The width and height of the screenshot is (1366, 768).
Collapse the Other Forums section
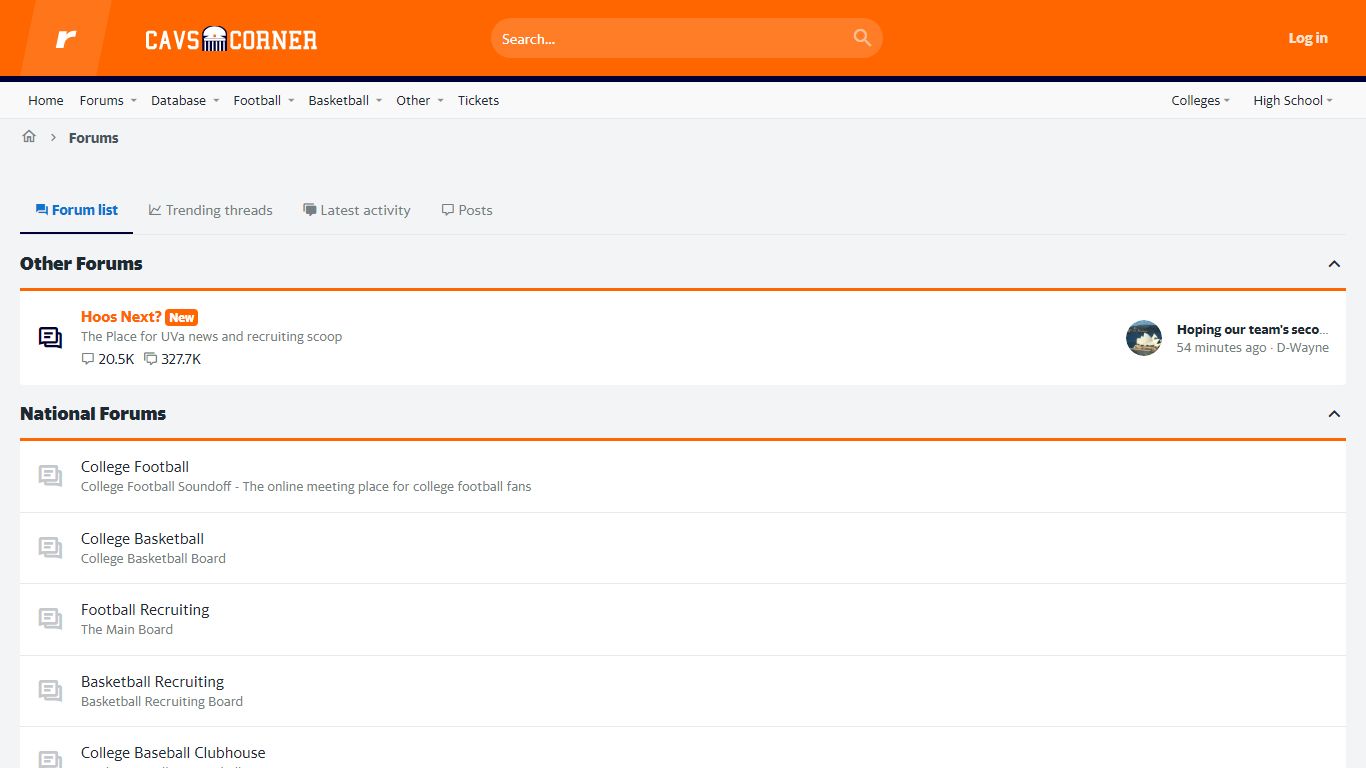click(1334, 264)
